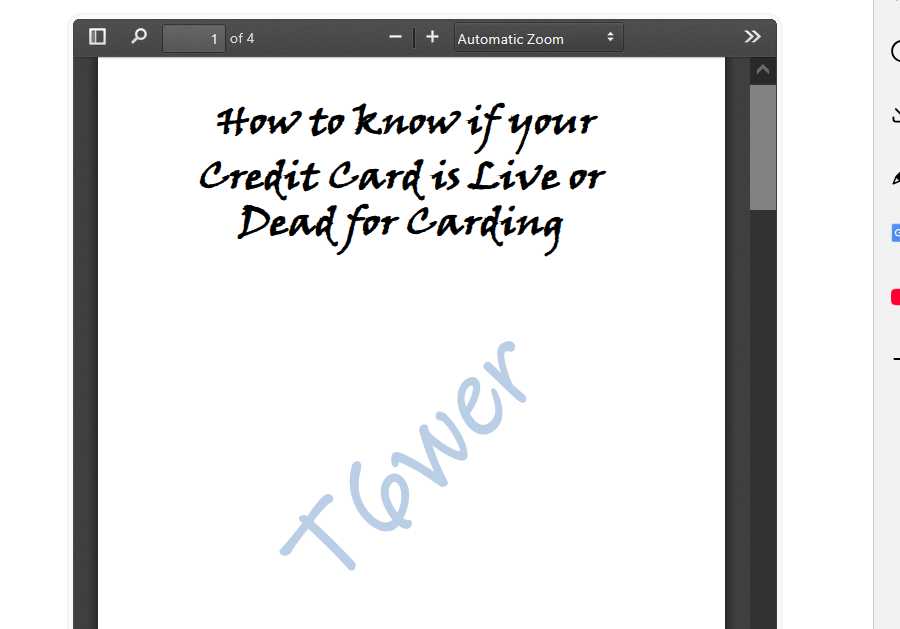Viewport: 900px width, 629px height.
Task: Toggle the sidebar panel open
Action: [97, 35]
